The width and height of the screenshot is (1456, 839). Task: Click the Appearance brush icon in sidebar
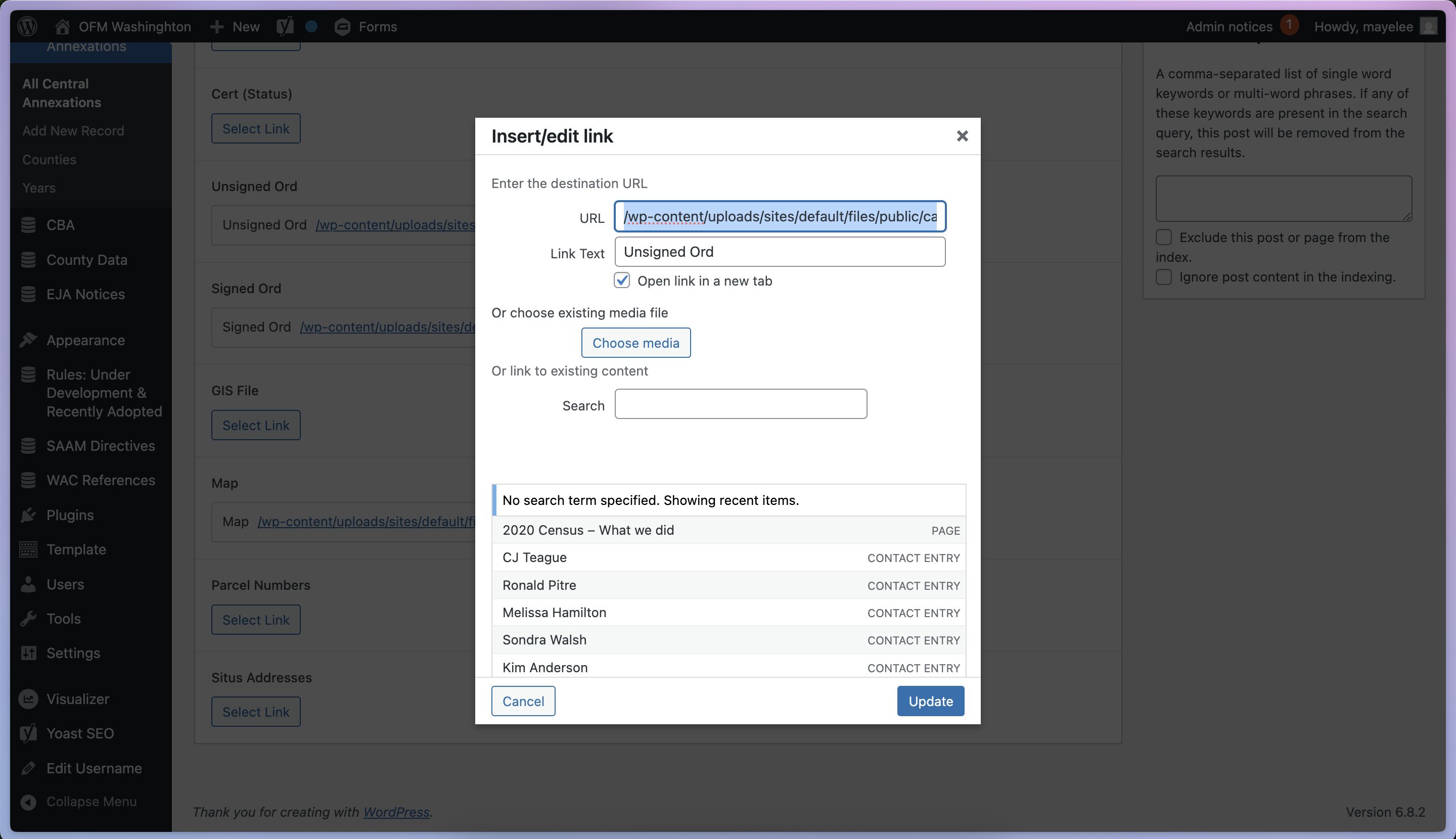click(x=28, y=340)
